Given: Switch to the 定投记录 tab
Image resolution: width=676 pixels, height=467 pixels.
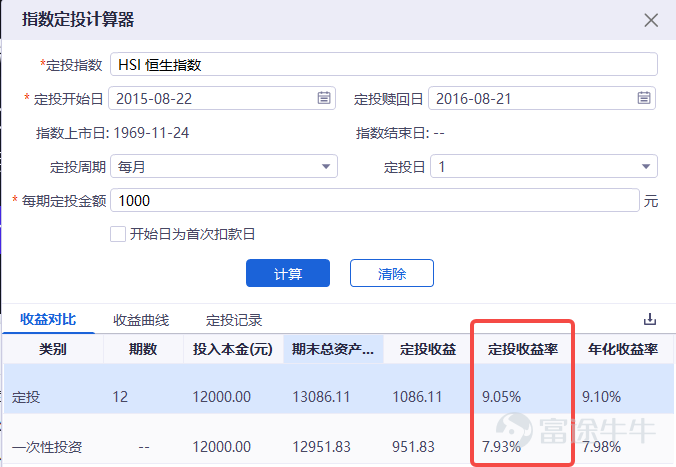Looking at the screenshot, I should coord(234,320).
